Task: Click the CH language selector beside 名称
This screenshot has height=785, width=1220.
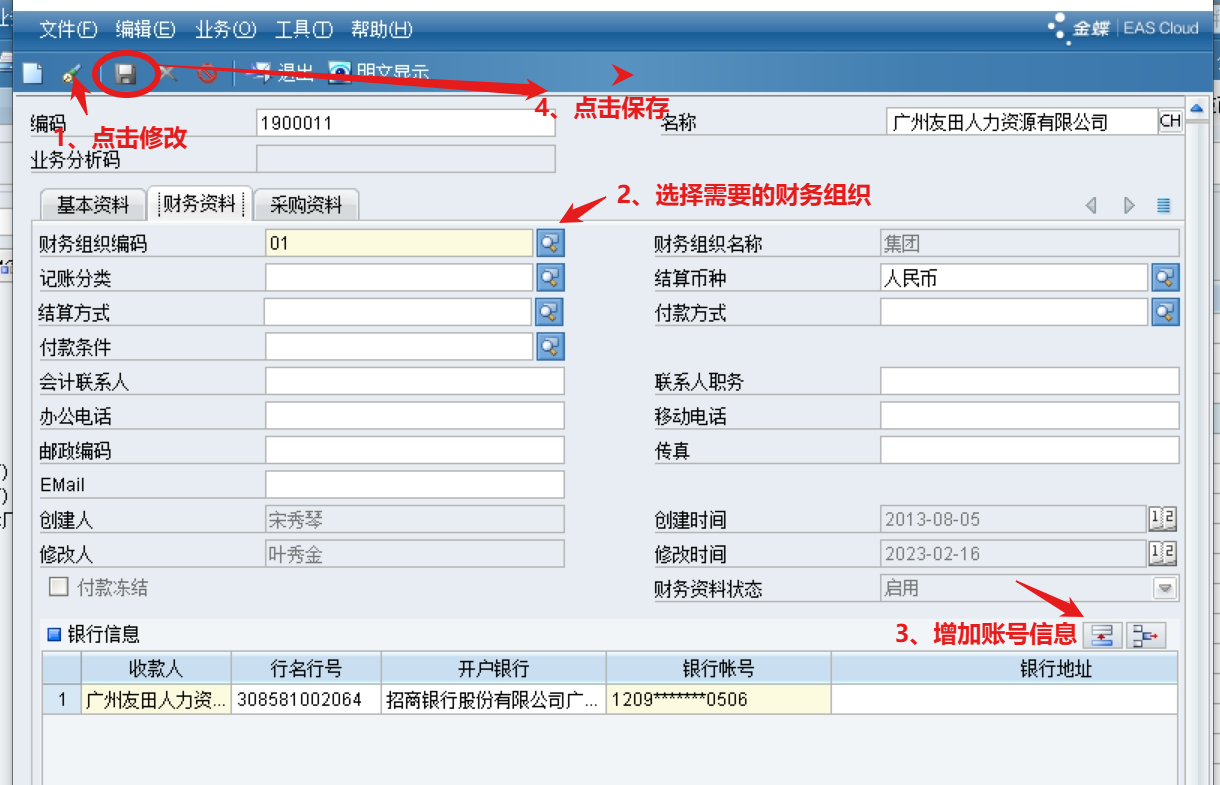Action: pyautogui.click(x=1170, y=122)
